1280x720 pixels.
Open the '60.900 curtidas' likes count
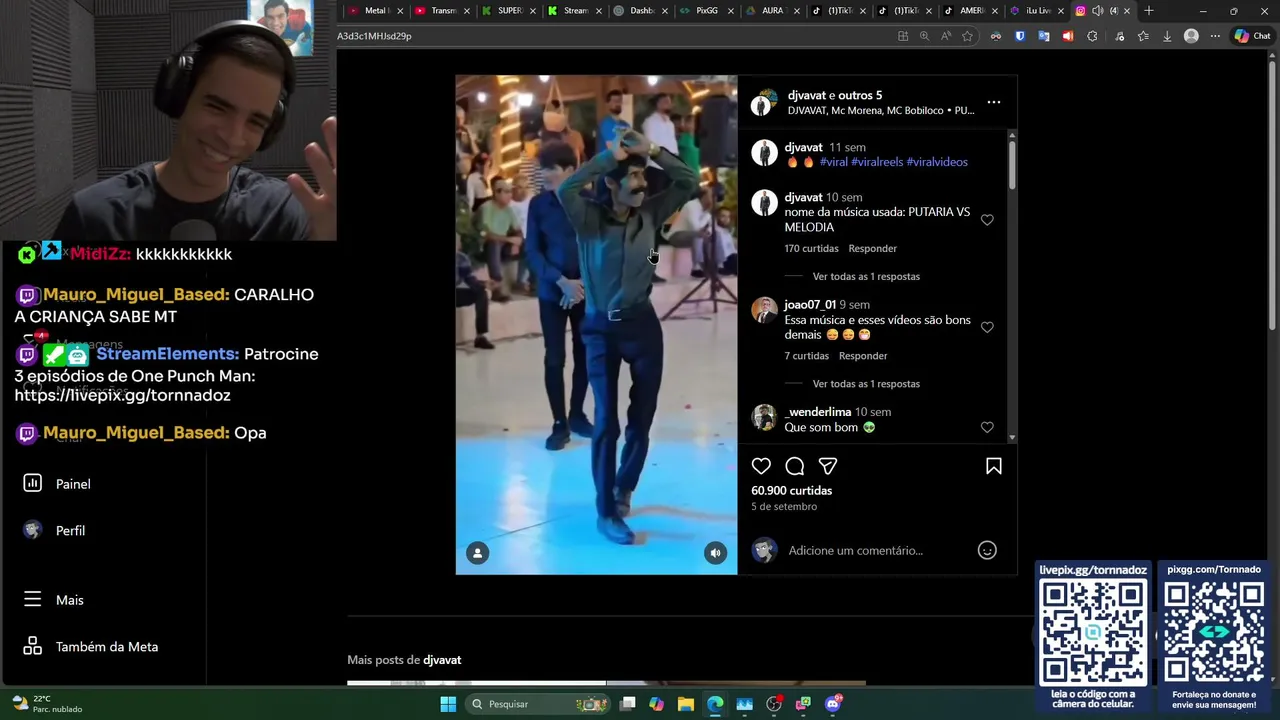[x=791, y=491]
